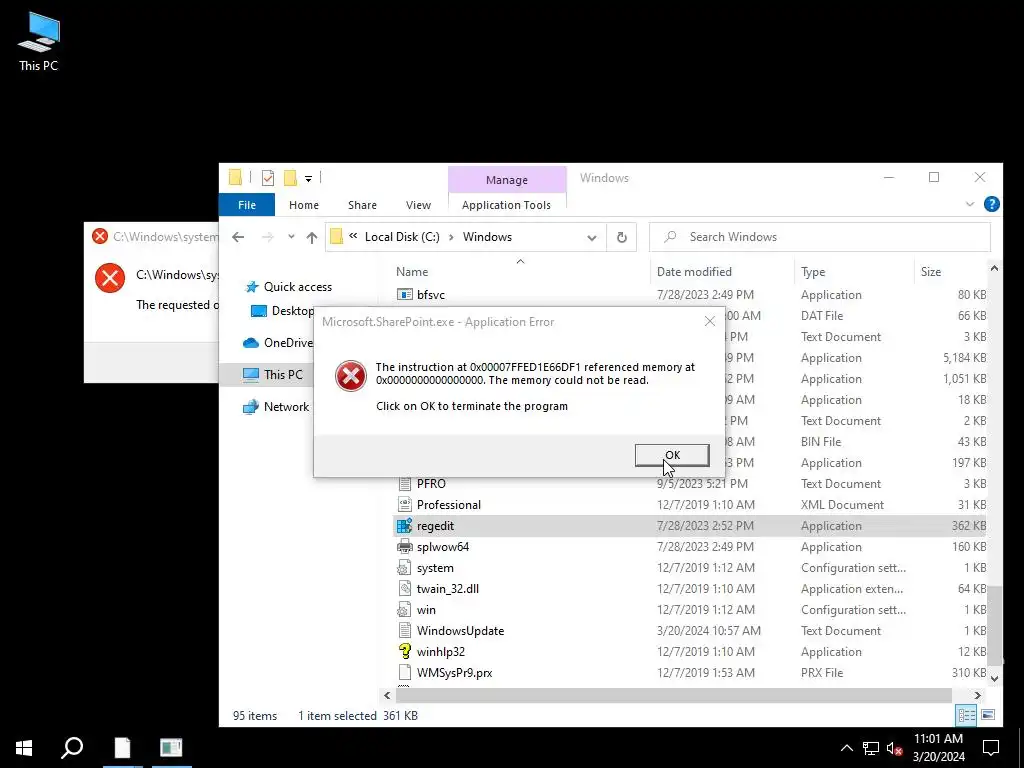
Task: Select the win configuration settings file
Action: pos(426,610)
